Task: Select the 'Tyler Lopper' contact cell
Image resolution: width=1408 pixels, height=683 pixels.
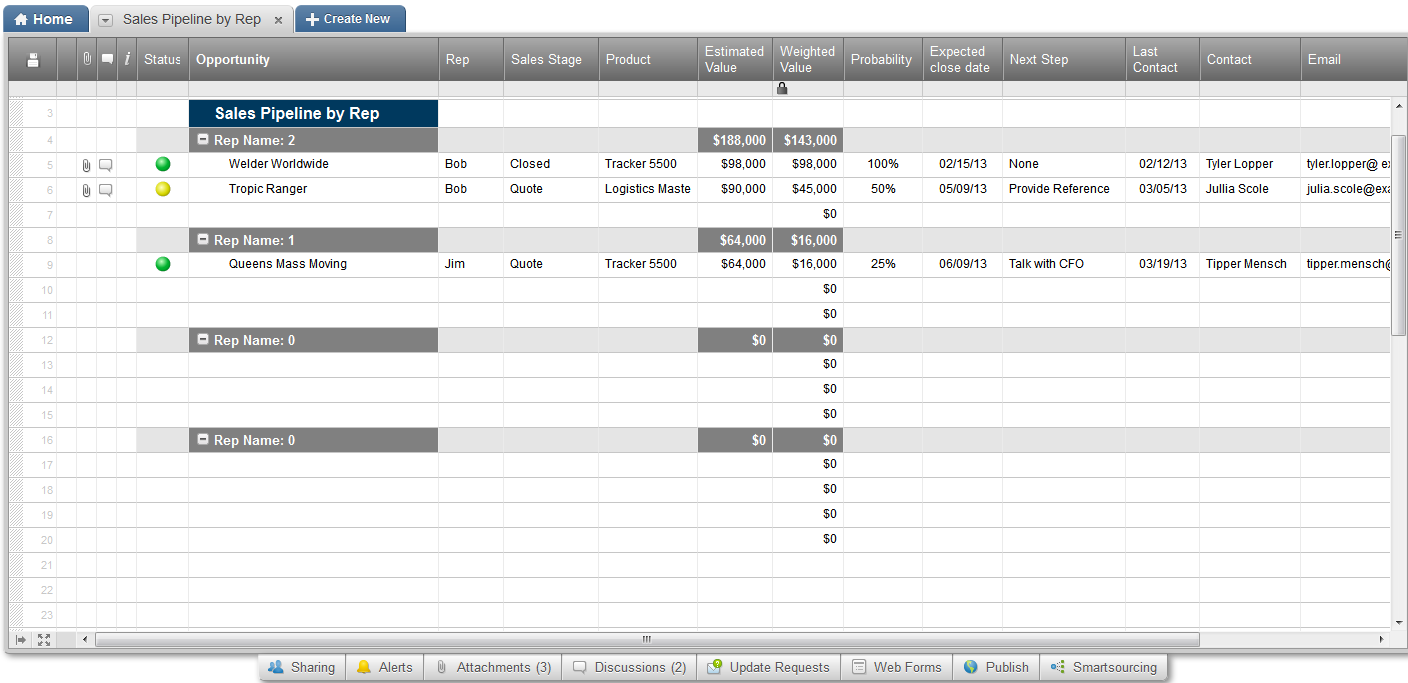Action: 1250,165
